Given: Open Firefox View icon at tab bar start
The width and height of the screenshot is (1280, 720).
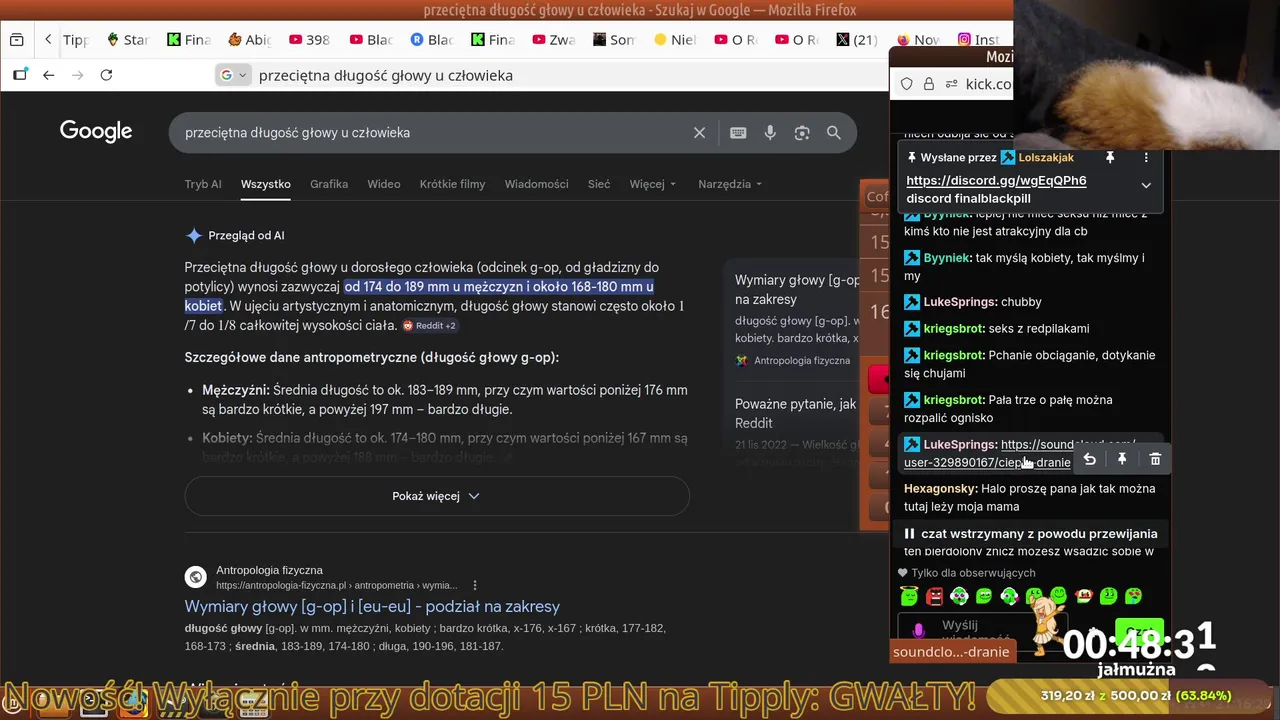Looking at the screenshot, I should (x=16, y=40).
